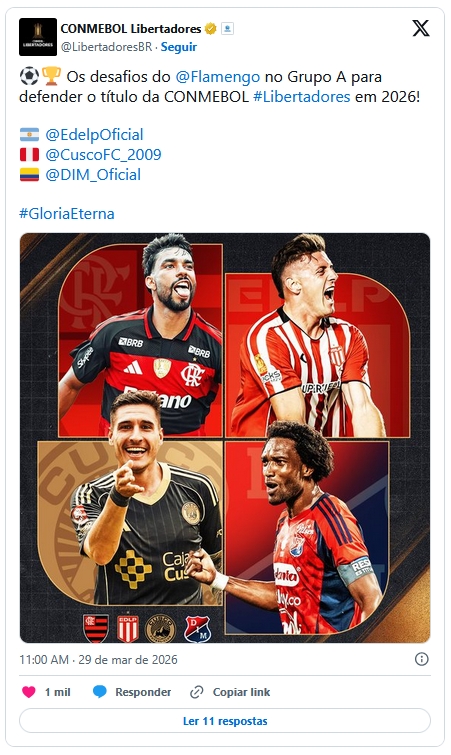Visit the @CuscoFC_2009 profile
Screen dimensions: 451x755
(103, 155)
